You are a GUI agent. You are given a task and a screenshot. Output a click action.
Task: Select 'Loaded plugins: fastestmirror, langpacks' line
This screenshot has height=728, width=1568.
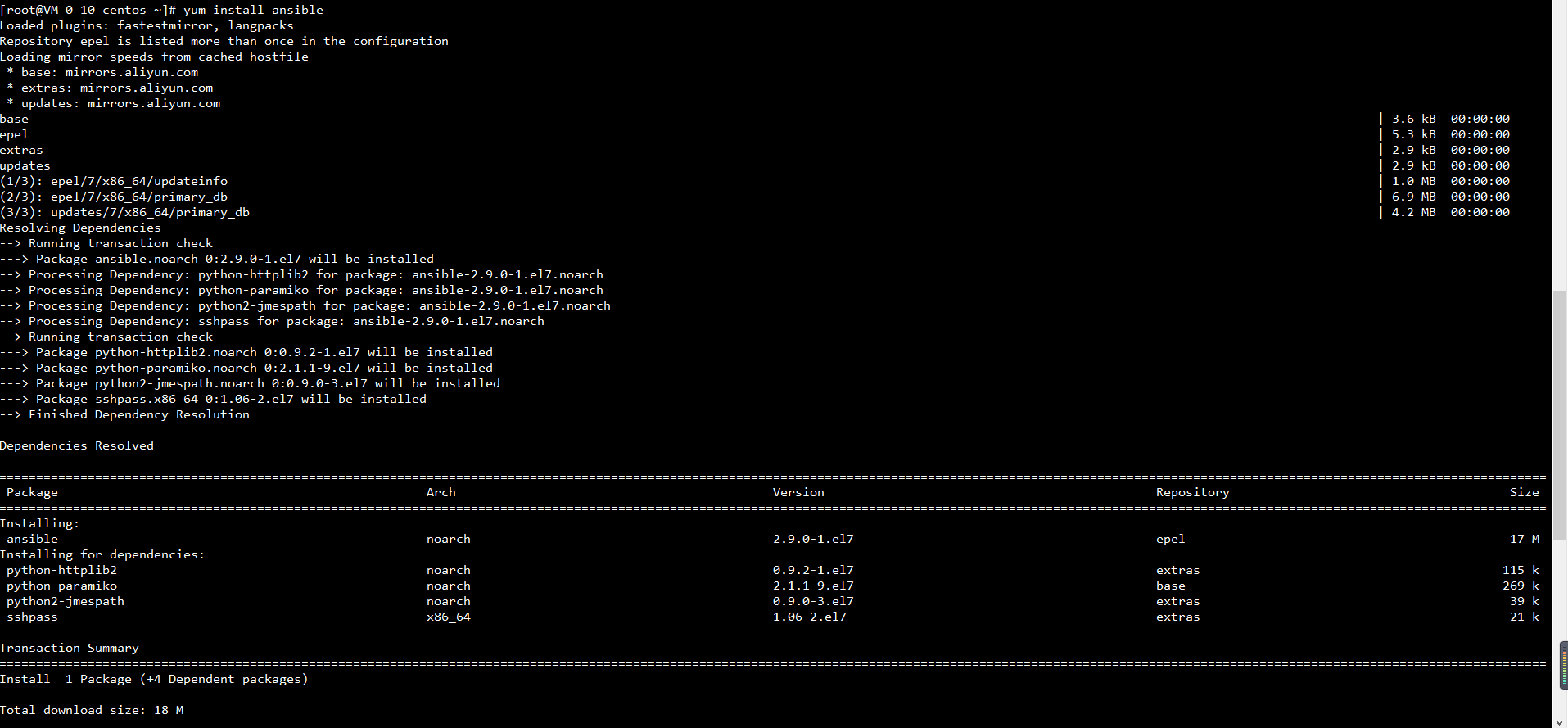coord(147,25)
